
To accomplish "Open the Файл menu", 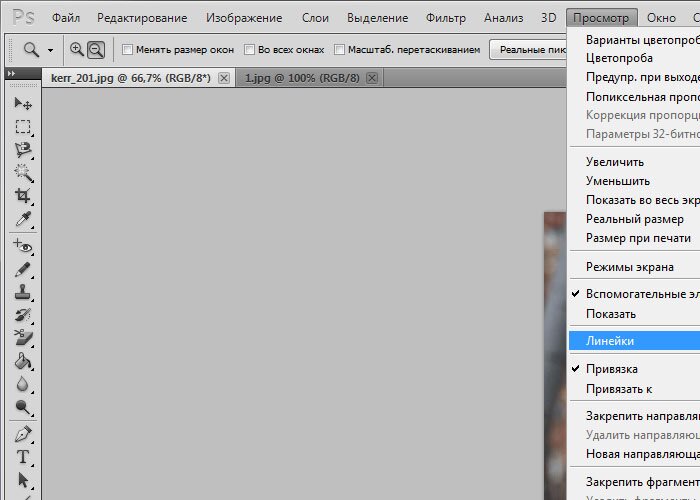I will [66, 18].
